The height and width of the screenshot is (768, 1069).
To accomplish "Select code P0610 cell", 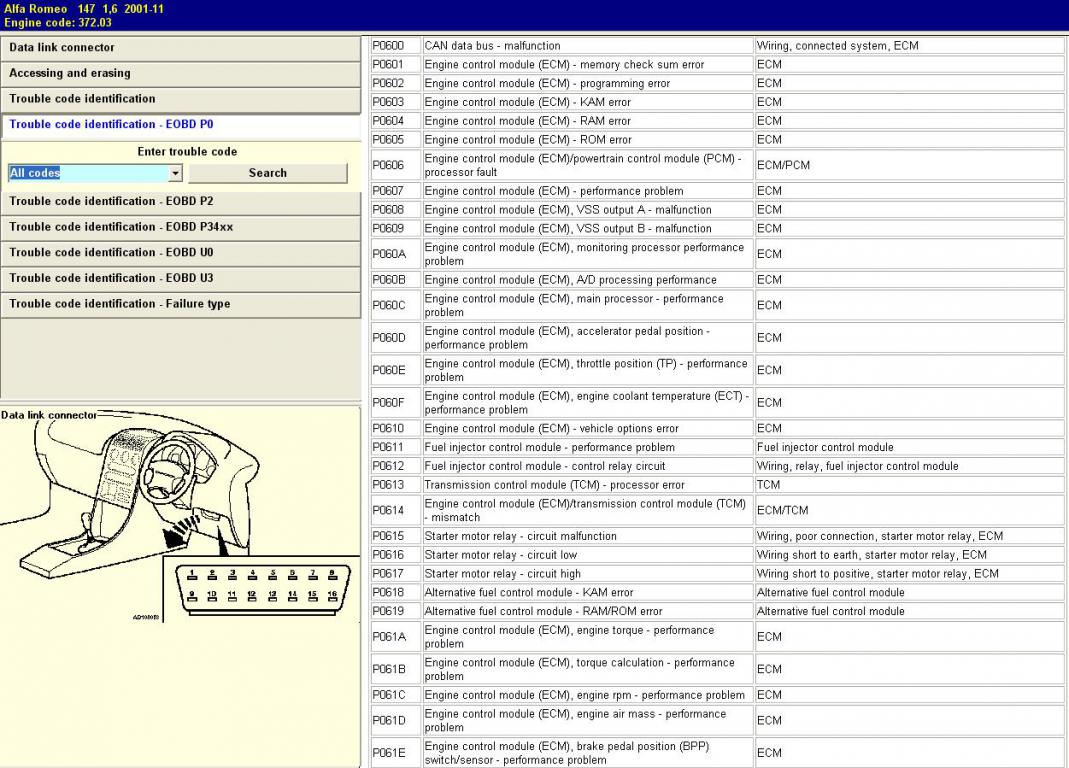I will [395, 428].
